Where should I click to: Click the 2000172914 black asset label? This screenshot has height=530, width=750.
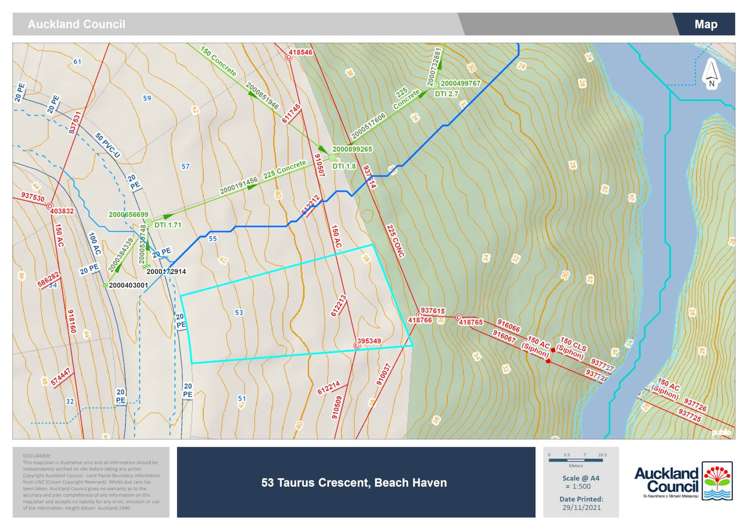tap(166, 271)
